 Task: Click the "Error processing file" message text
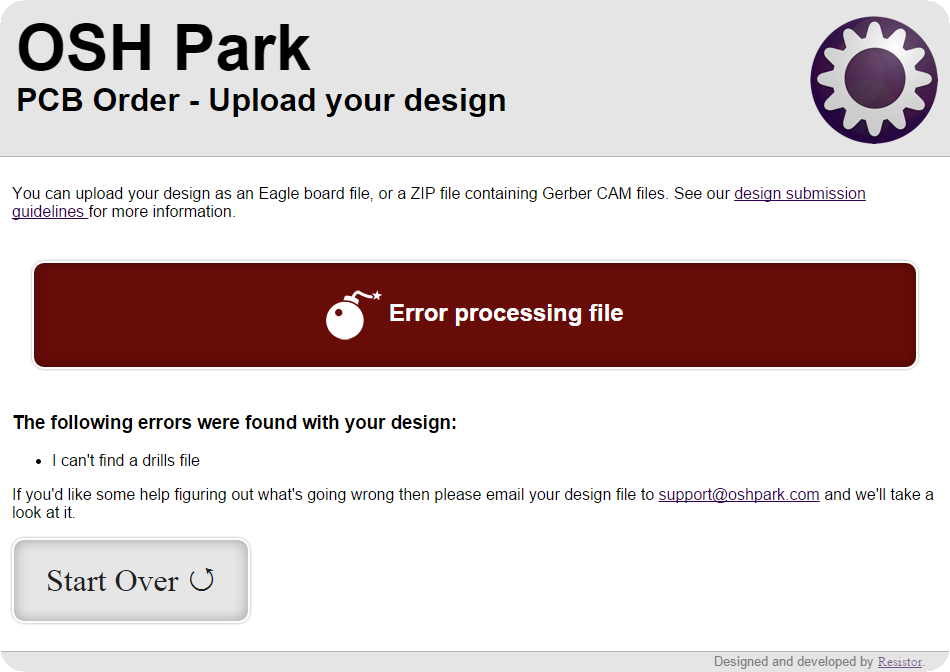(505, 313)
